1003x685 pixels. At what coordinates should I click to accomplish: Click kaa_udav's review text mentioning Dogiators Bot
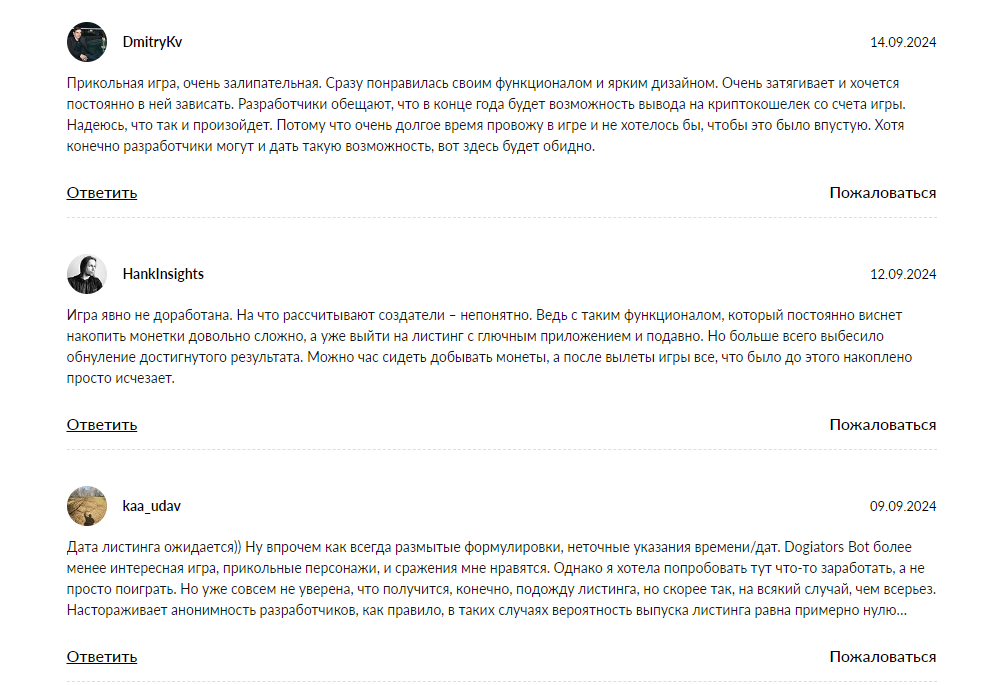pos(501,579)
